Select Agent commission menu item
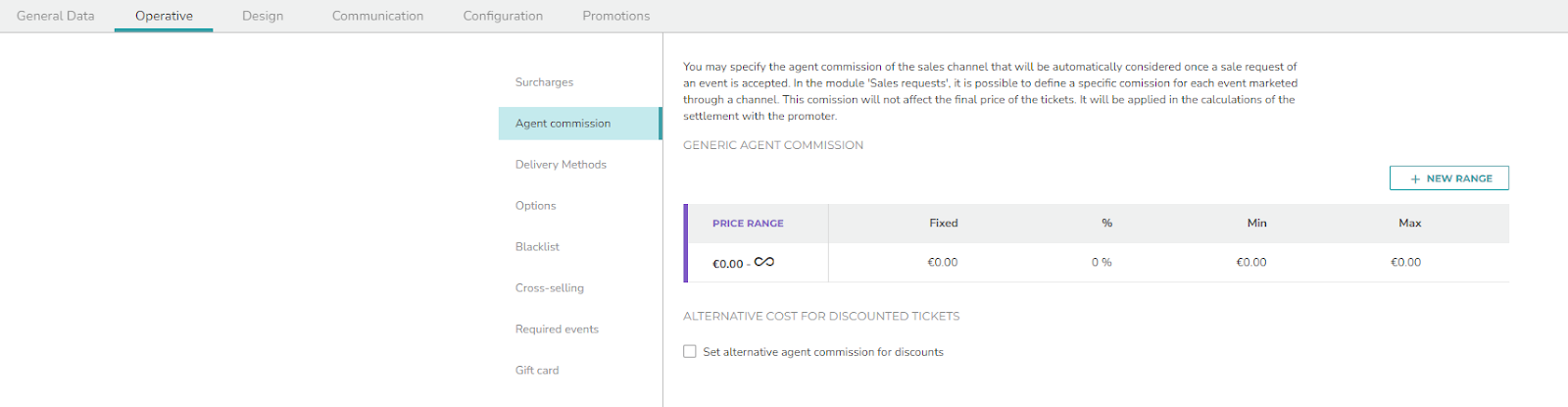This screenshot has width=1568, height=407. pyautogui.click(x=563, y=124)
